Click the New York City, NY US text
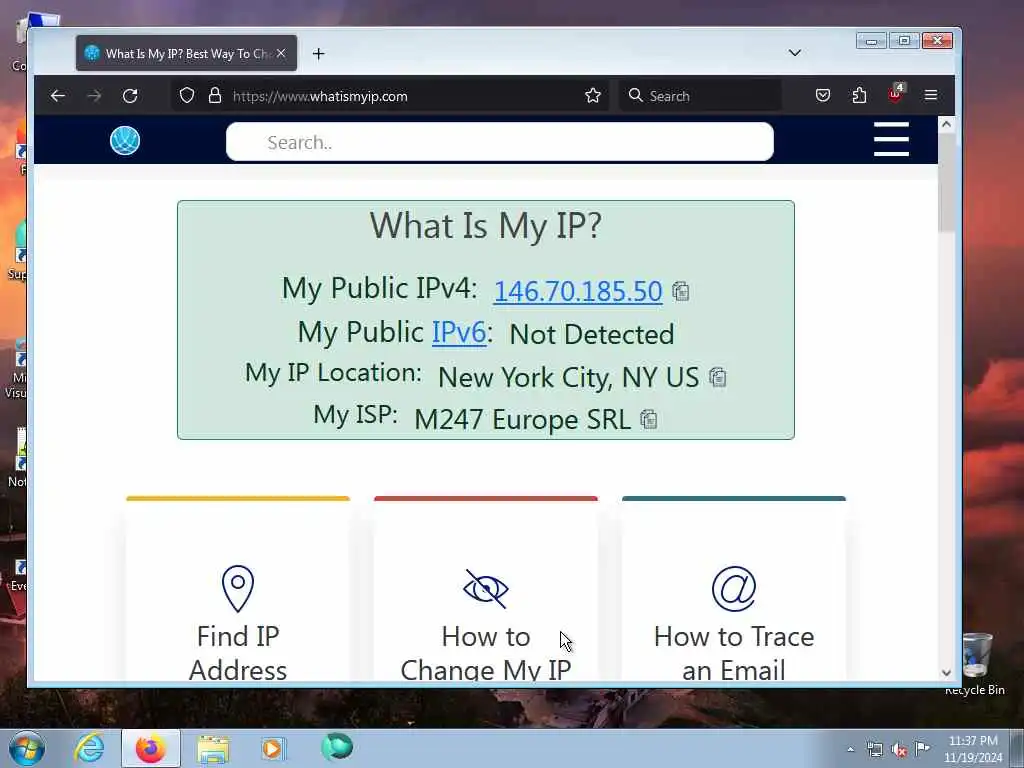The width and height of the screenshot is (1024, 768). [568, 377]
